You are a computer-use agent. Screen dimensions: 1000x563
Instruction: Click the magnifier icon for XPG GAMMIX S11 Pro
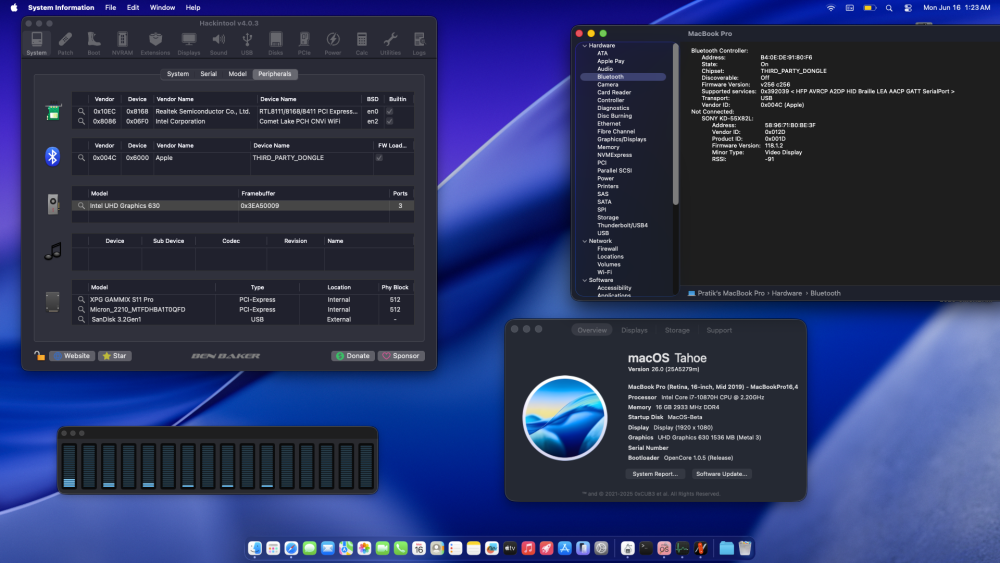(x=81, y=300)
